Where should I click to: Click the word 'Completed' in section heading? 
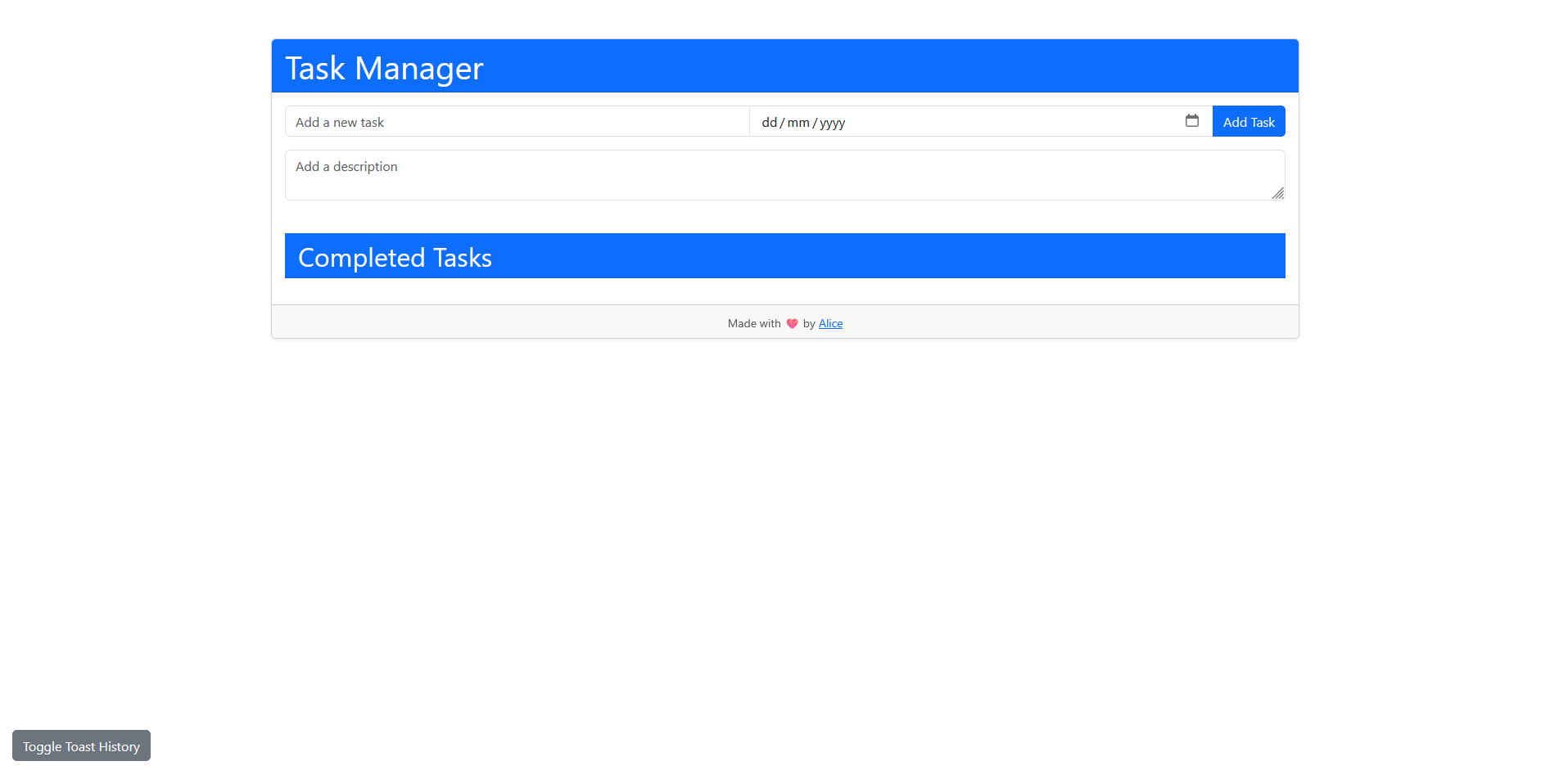pos(361,258)
